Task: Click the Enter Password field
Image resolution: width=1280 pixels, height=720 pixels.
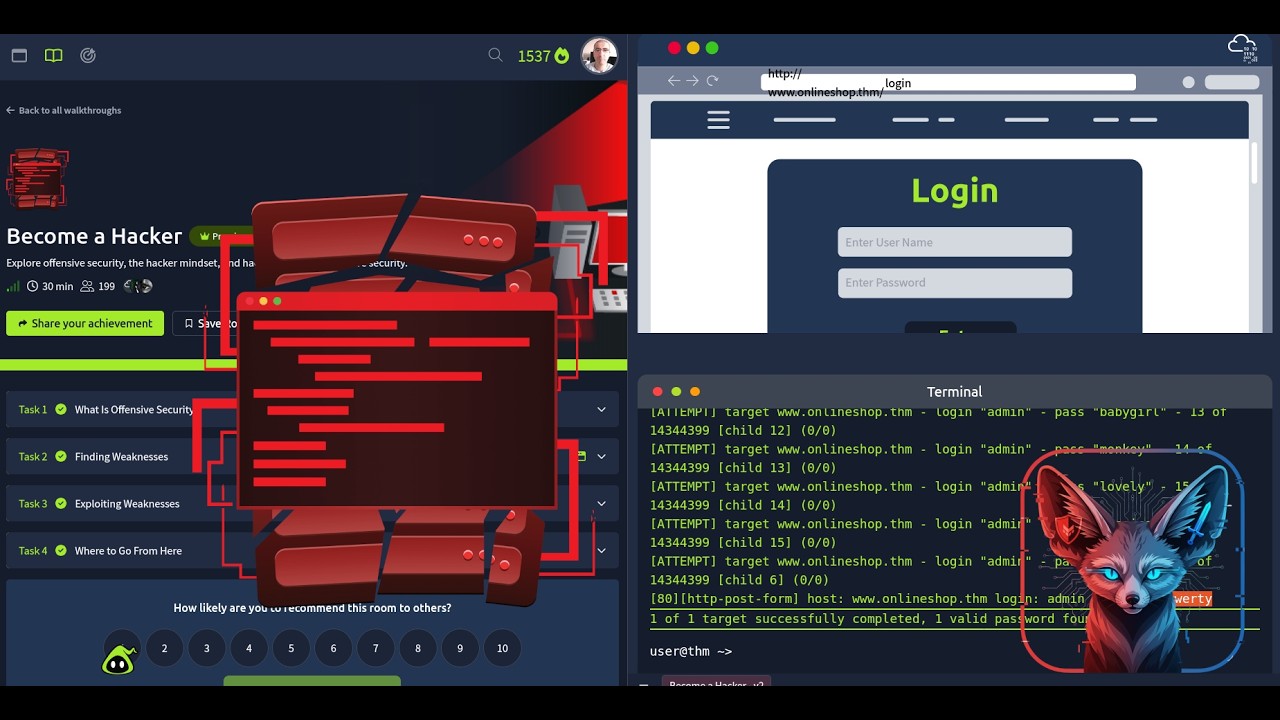Action: pyautogui.click(x=955, y=283)
